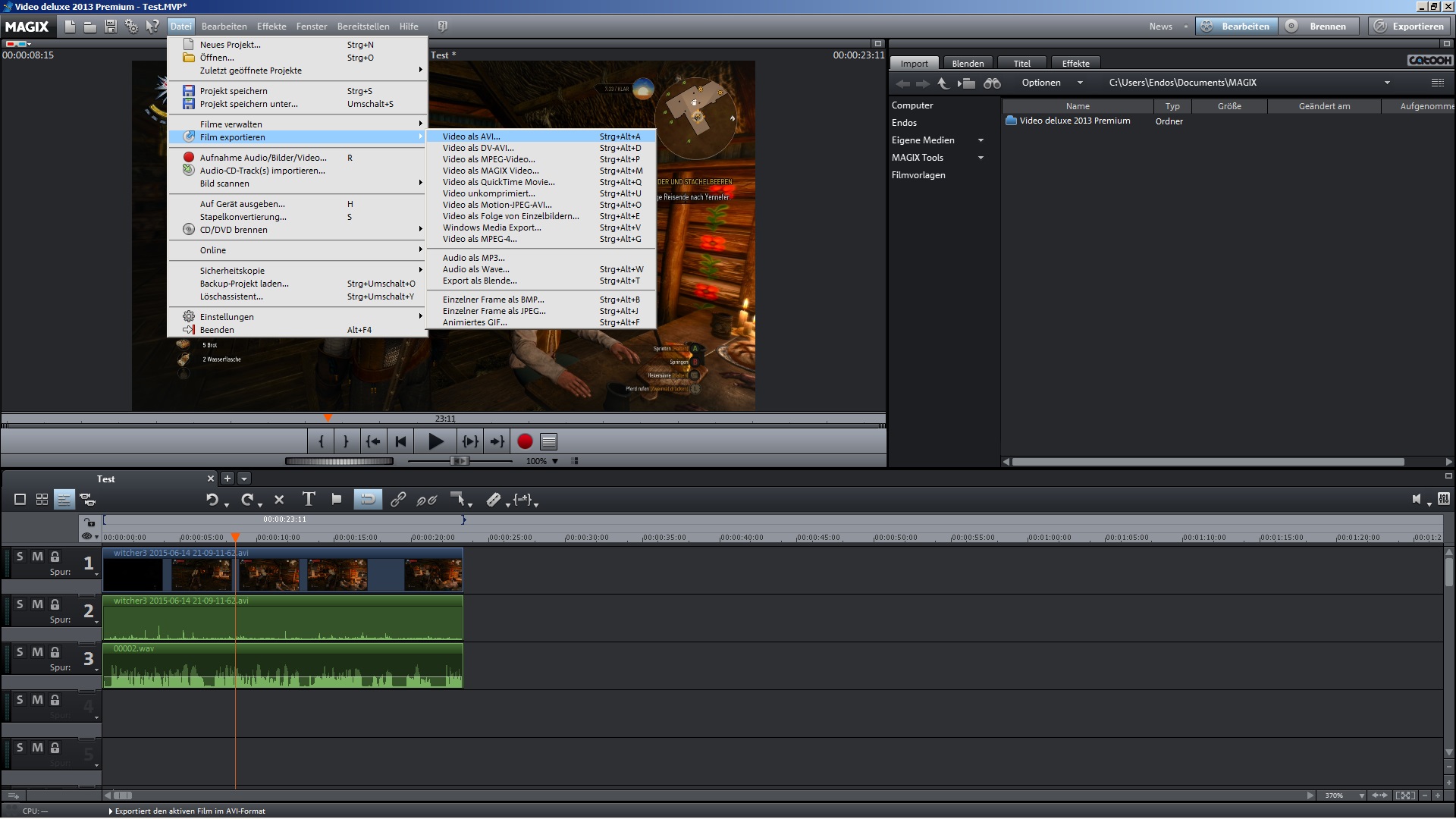Select 'Audio als MP3...' in submenu
Screen dimensions: 1456x819
click(541, 258)
